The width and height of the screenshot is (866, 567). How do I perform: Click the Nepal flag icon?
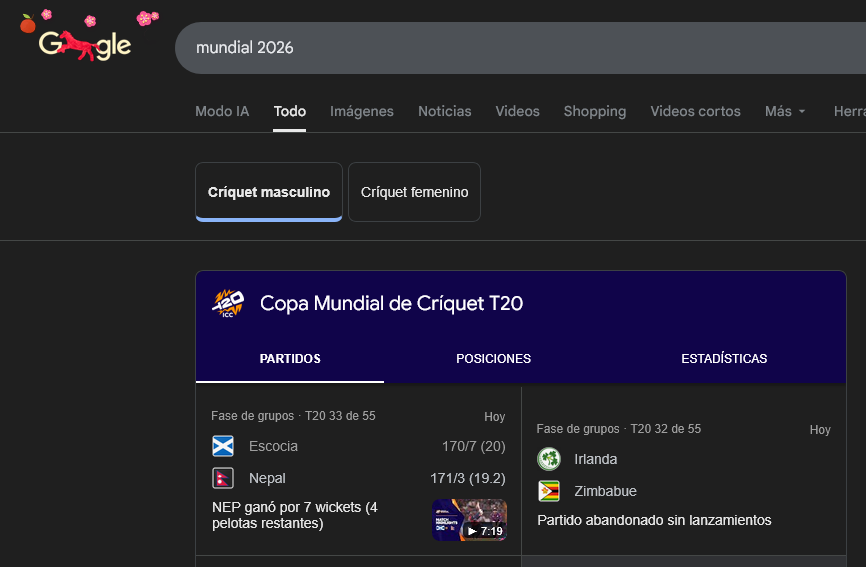(x=223, y=478)
